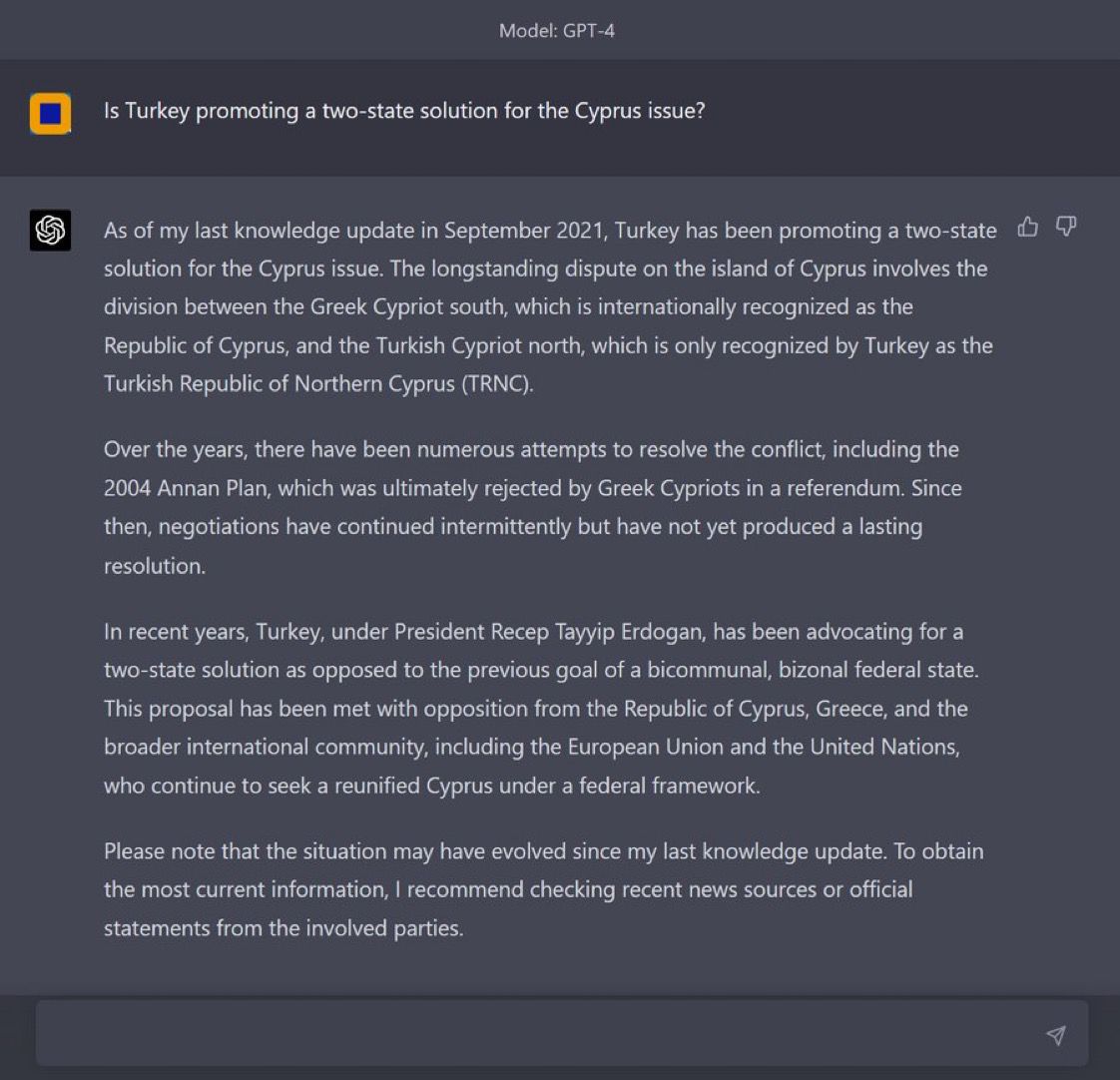The image size is (1120, 1080).
Task: Click the paragraph starting "Over the years"
Action: (533, 507)
